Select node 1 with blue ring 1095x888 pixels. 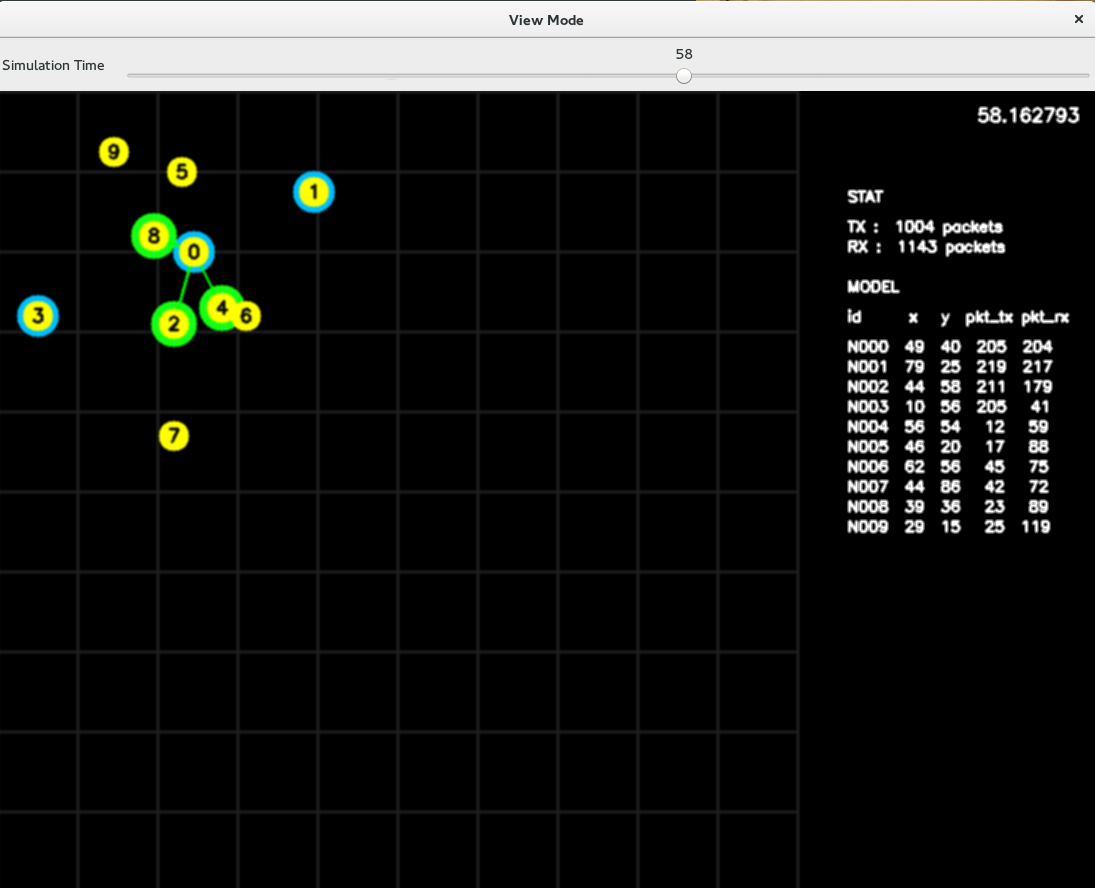pos(314,192)
